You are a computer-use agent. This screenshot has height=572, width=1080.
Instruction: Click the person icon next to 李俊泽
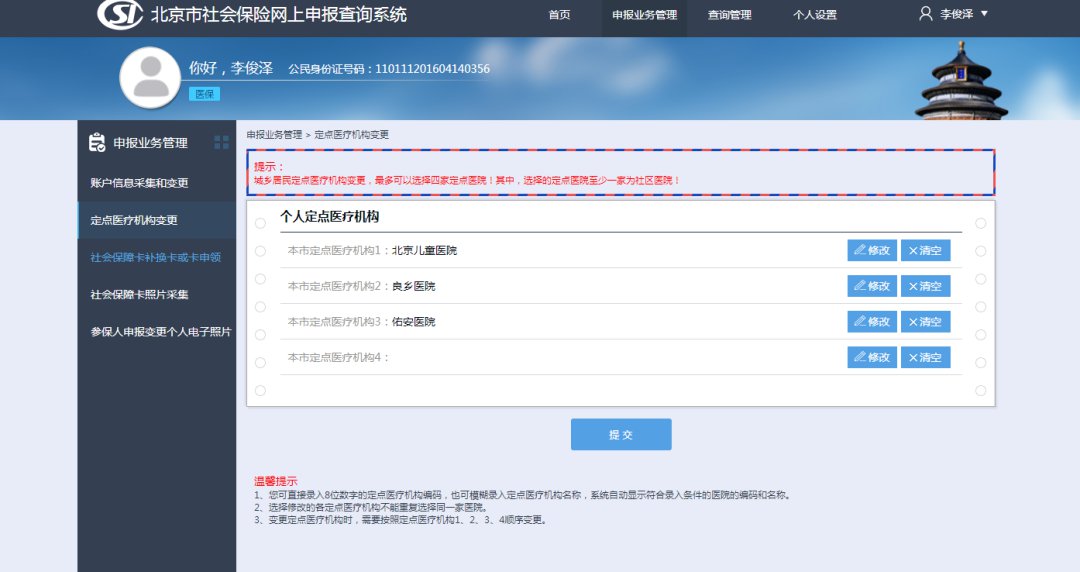click(926, 14)
